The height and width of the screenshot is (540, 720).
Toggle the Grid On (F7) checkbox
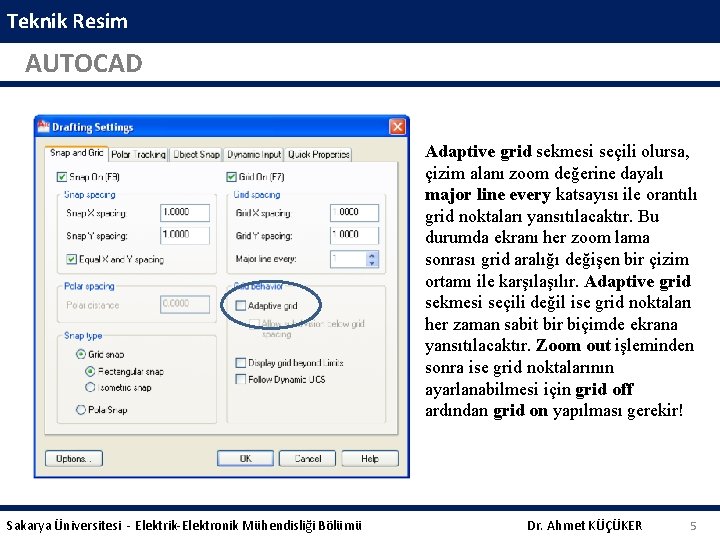click(x=231, y=177)
